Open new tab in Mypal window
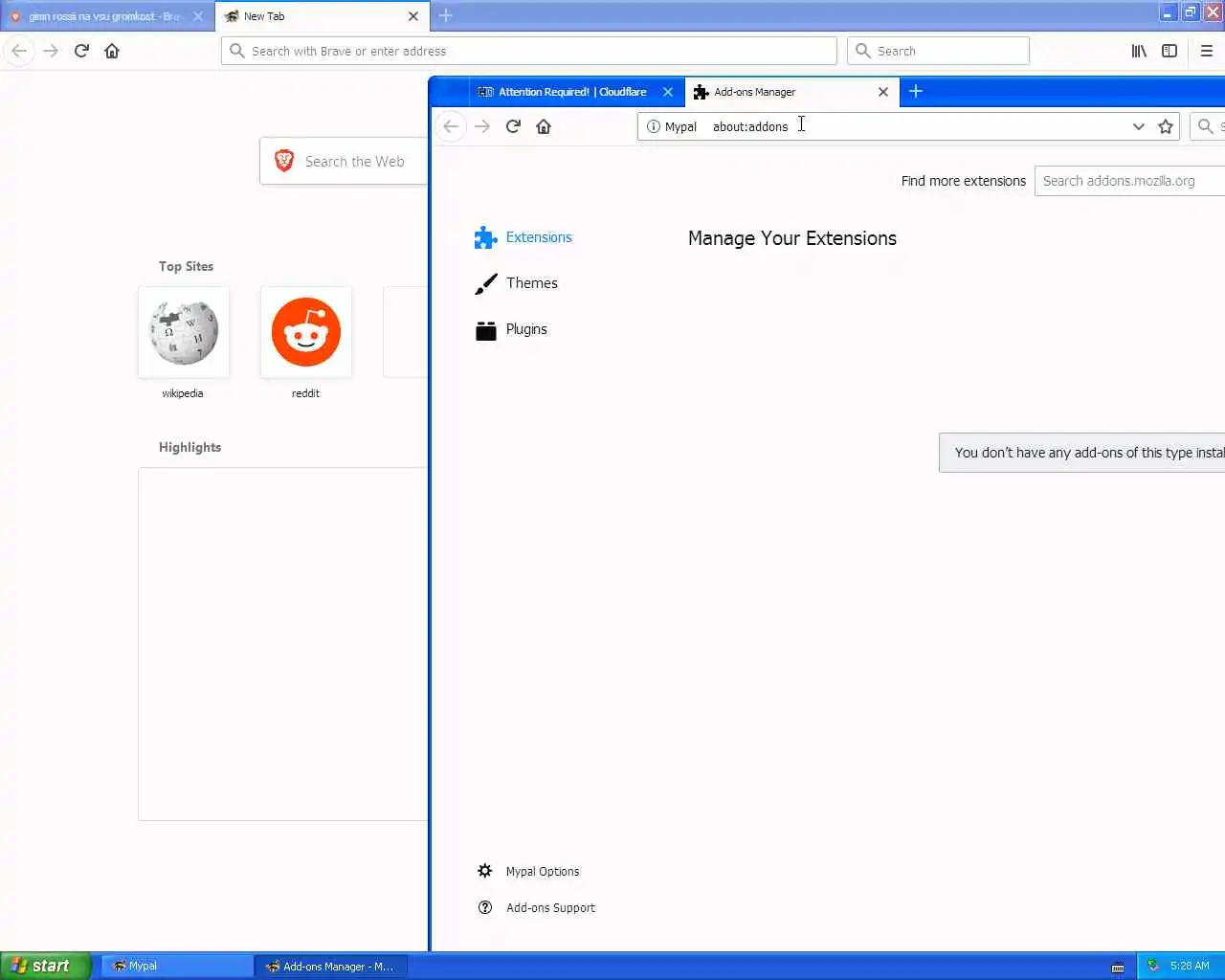This screenshot has width=1225, height=980. tap(916, 91)
